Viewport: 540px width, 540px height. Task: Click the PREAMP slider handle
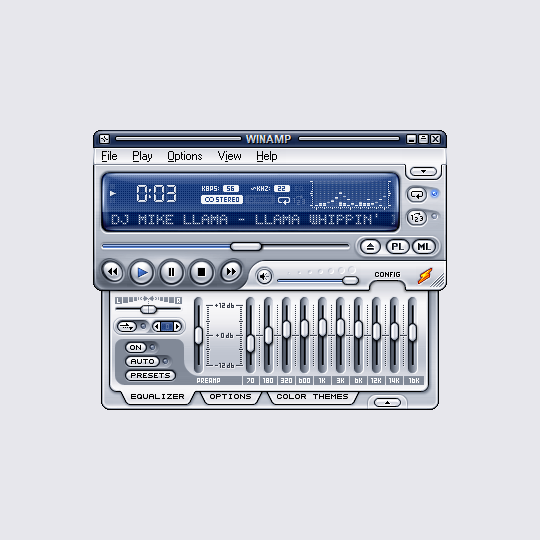[198, 335]
